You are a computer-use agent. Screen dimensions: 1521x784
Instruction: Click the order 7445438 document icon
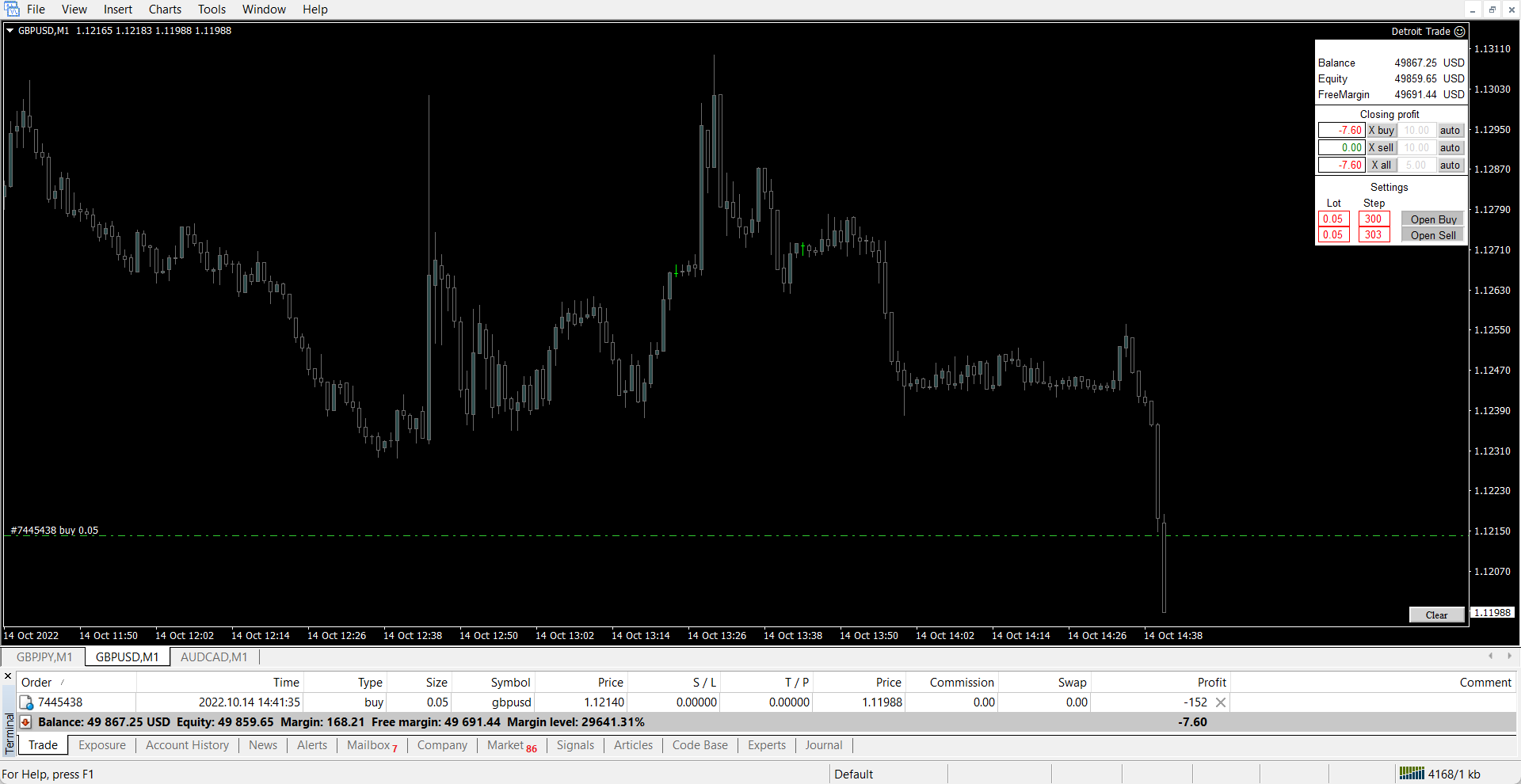[x=26, y=702]
